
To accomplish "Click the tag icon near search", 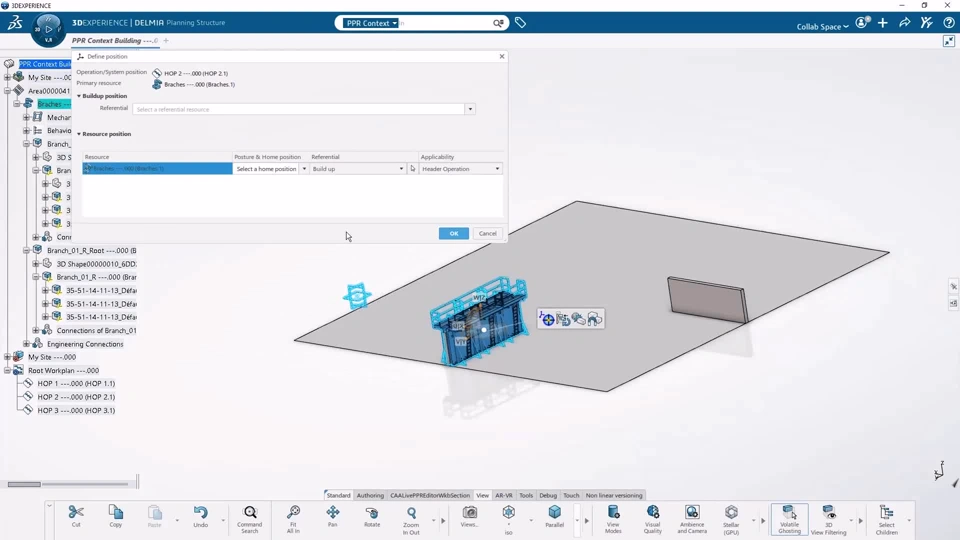I will click(x=520, y=23).
